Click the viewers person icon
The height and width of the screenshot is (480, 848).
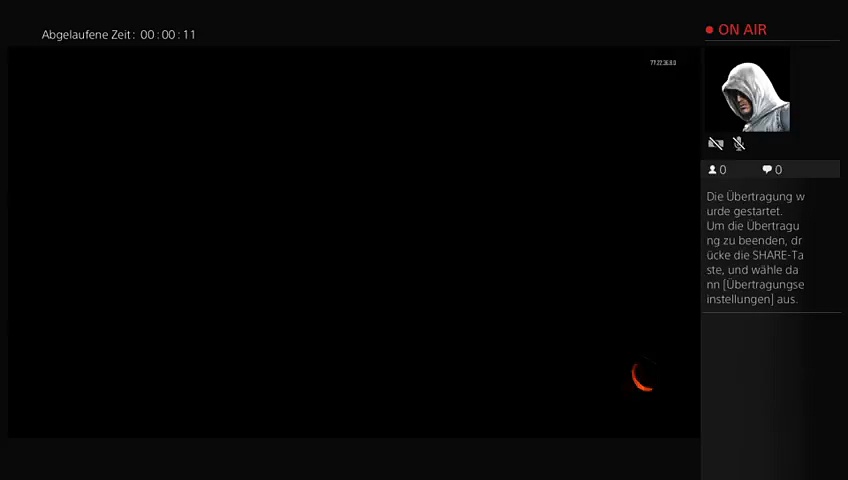[x=712, y=170]
